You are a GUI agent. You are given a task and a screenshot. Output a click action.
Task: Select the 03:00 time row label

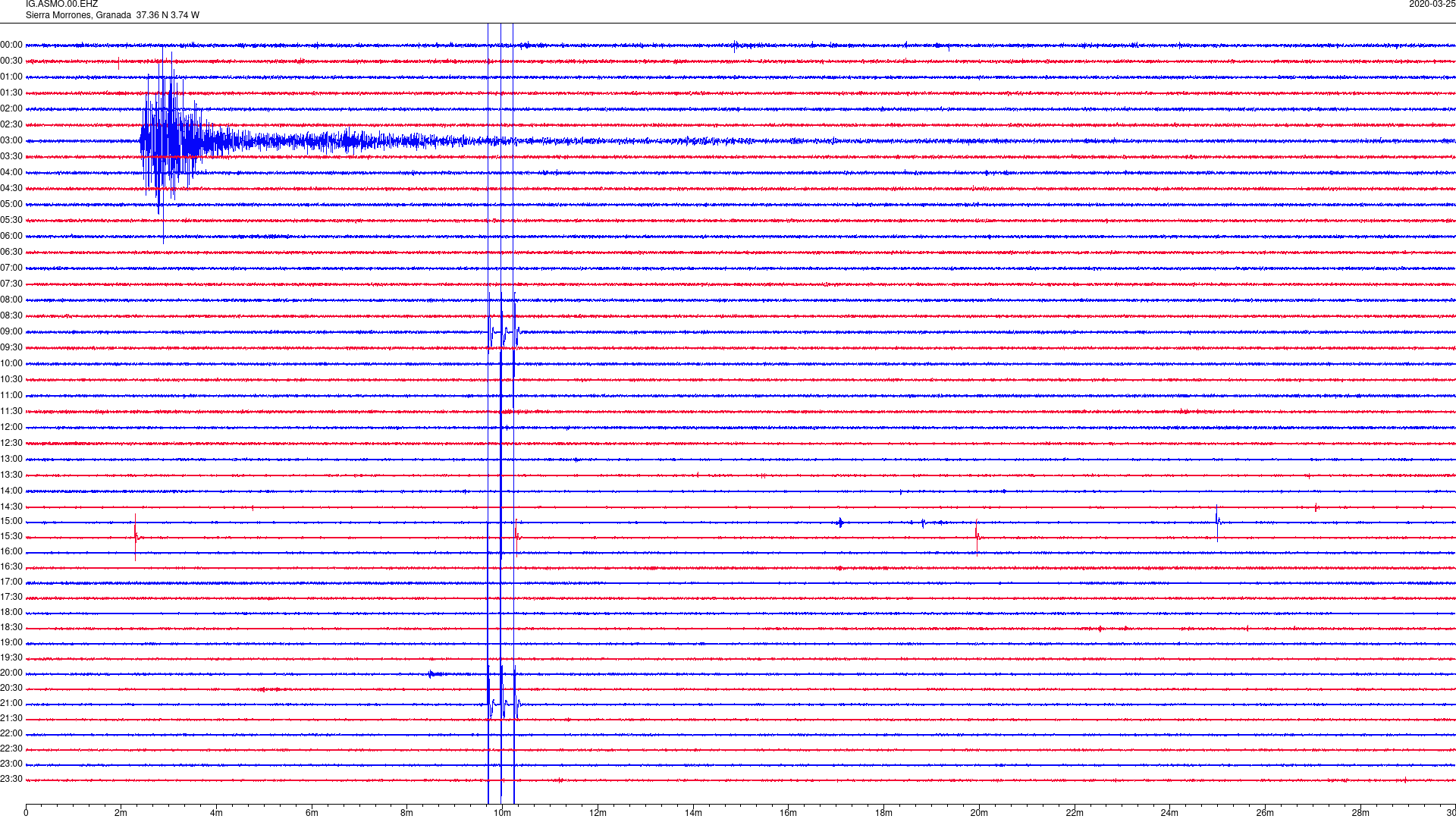11,141
